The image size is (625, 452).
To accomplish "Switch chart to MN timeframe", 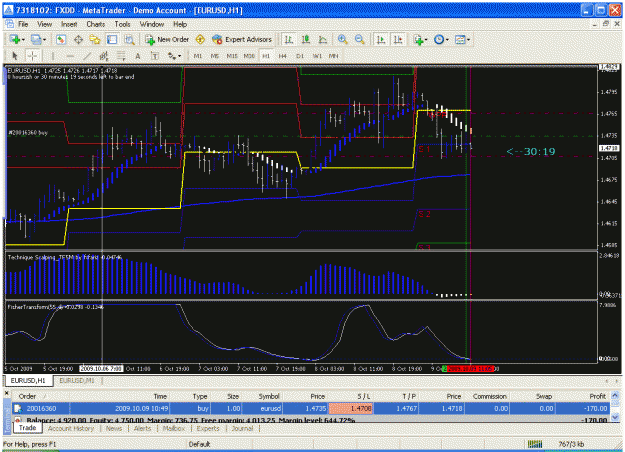I will coord(334,56).
